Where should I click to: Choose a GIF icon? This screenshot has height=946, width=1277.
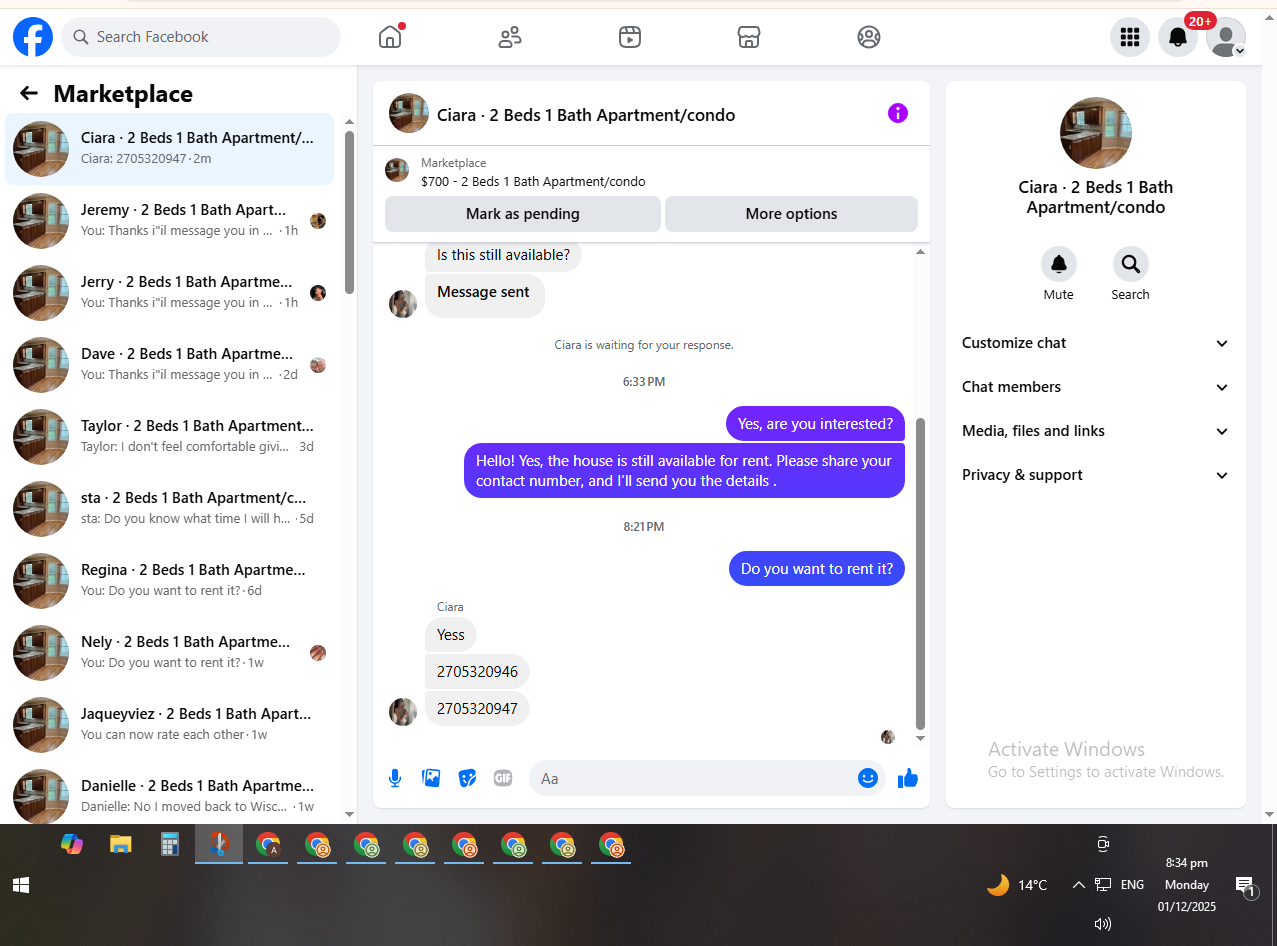coord(503,778)
